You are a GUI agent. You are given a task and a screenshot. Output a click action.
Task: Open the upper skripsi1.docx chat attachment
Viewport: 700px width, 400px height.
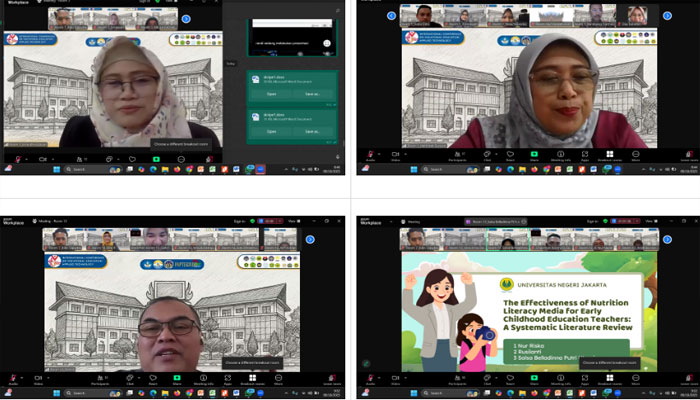point(269,93)
